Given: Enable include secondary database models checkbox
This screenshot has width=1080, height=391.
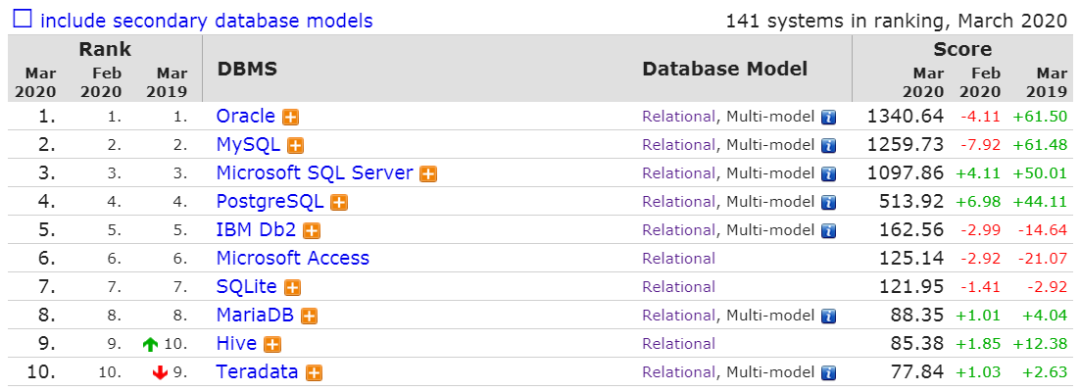Looking at the screenshot, I should (x=23, y=19).
